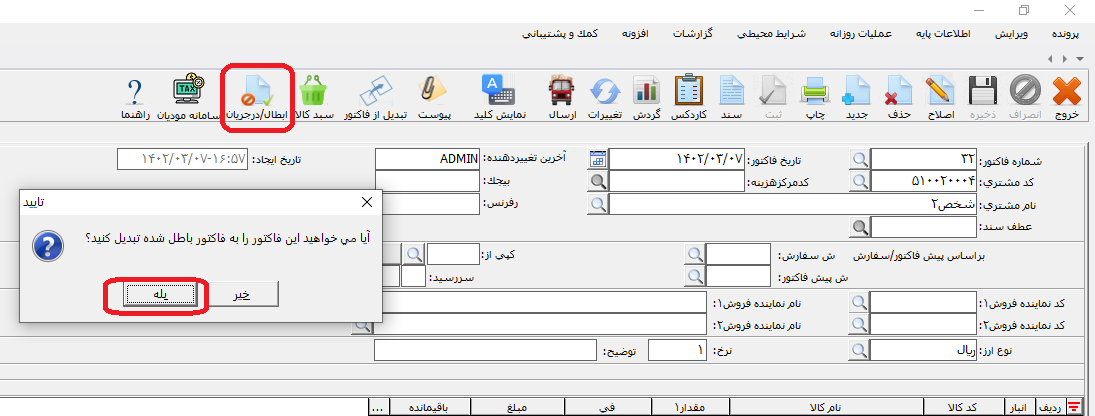1095x416 pixels.
Task: Click the search magnifier beside کدمرکزهزینه
Action: [598, 181]
